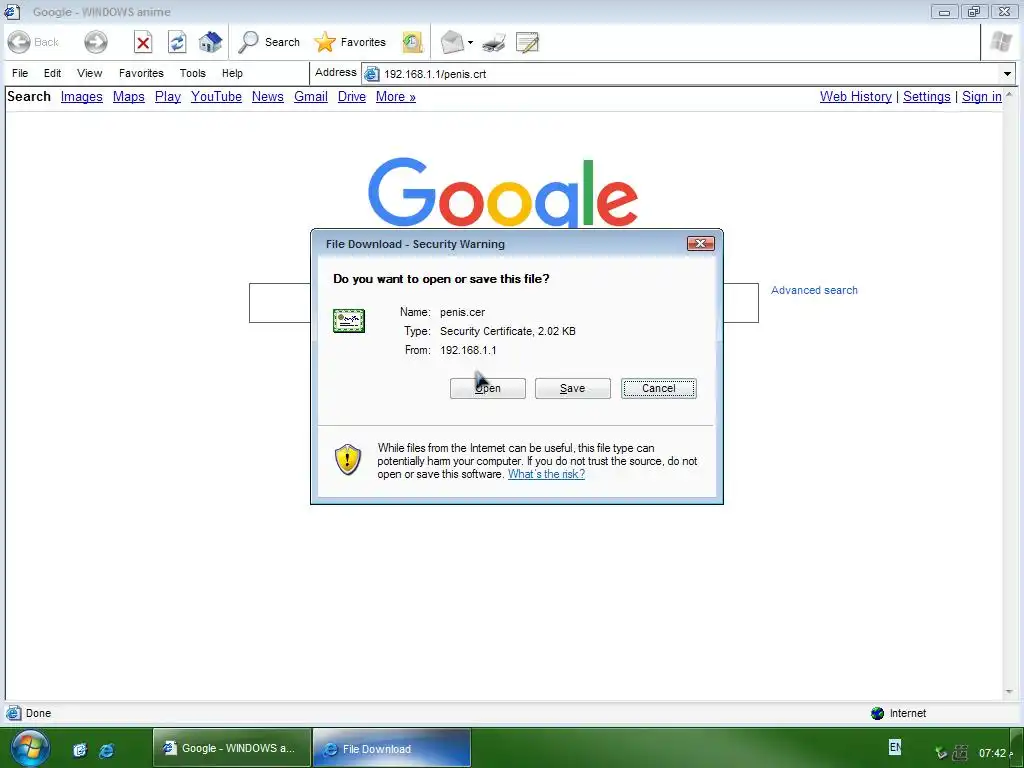This screenshot has width=1024, height=768.
Task: Go to the Home page icon
Action: coord(210,42)
